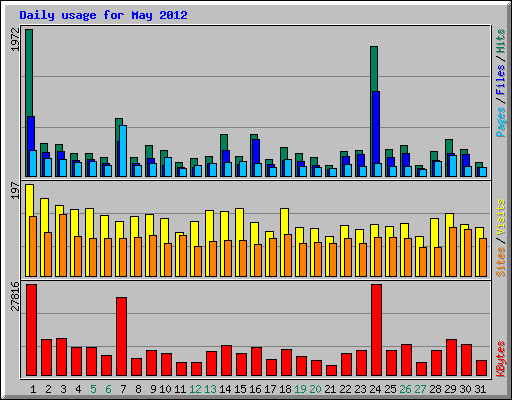The height and width of the screenshot is (400, 512).
Task: Click day label 31 on the x-axis
Action: pos(480,389)
